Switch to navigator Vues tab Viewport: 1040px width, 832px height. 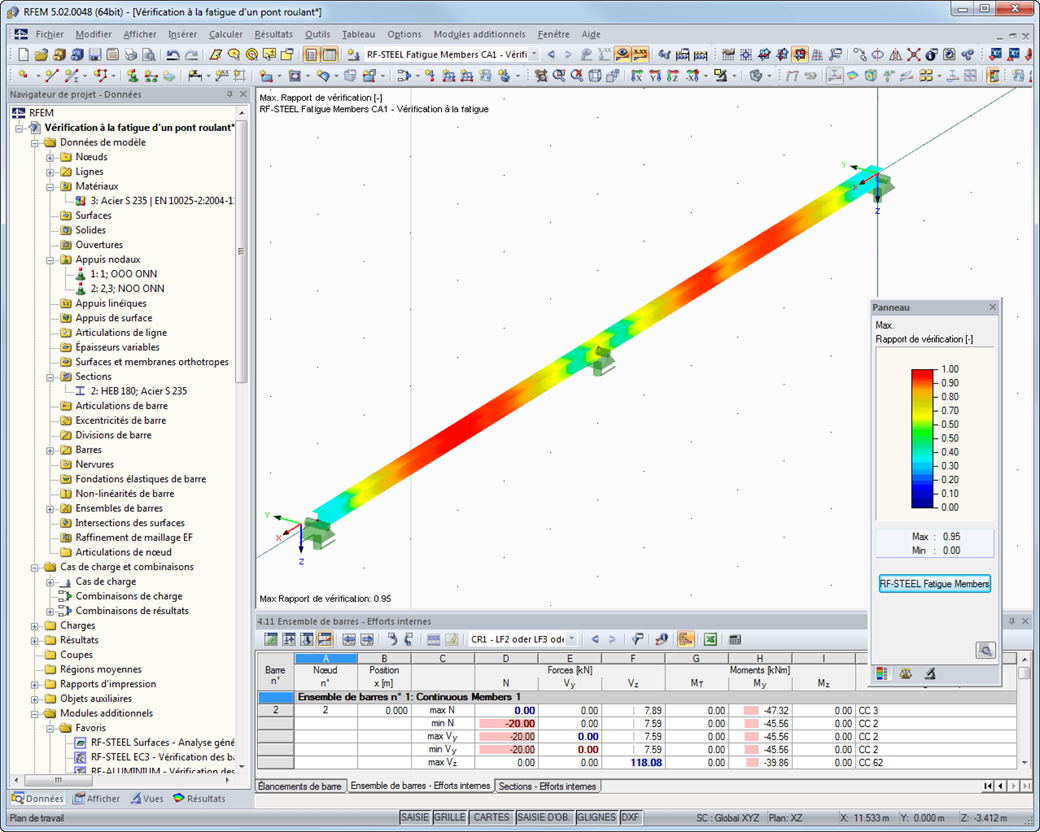(x=147, y=799)
